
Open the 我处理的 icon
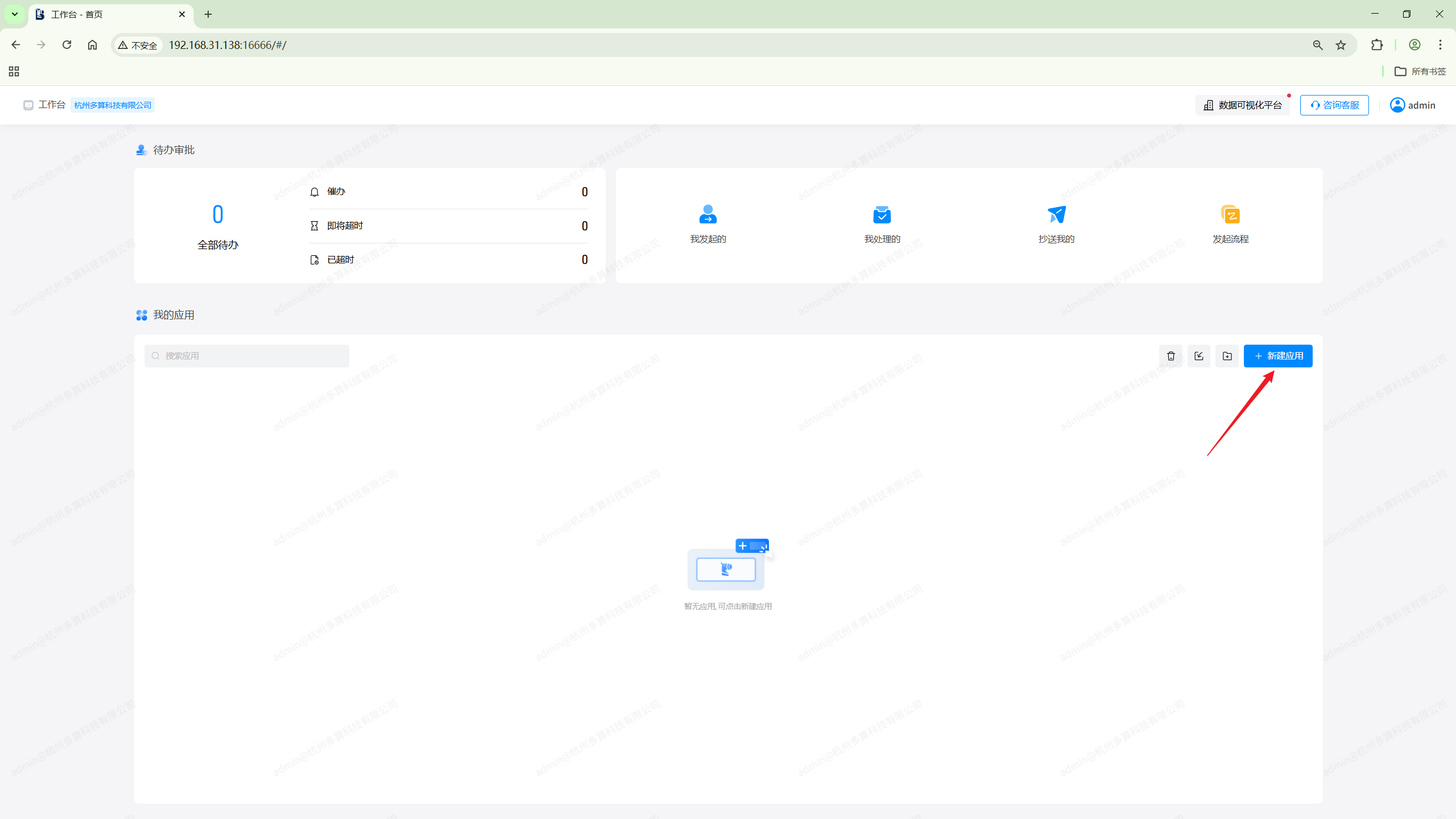882,214
